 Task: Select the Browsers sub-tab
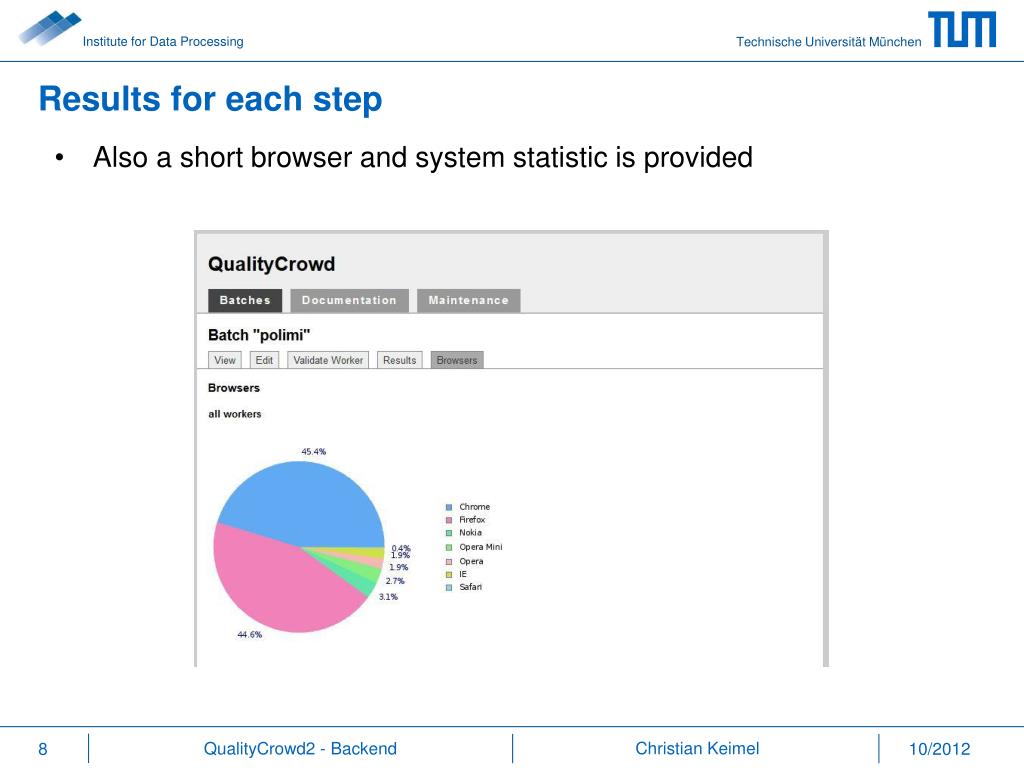[x=457, y=360]
